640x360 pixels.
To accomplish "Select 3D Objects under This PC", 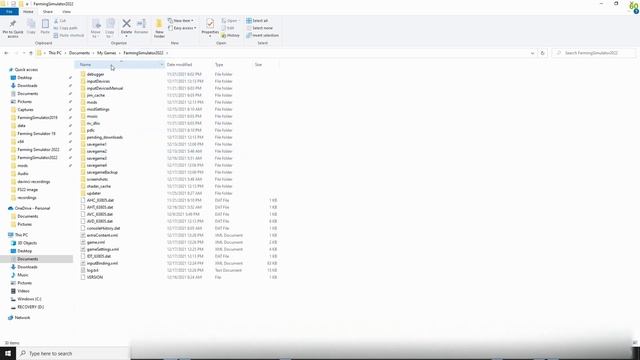I will coord(27,243).
